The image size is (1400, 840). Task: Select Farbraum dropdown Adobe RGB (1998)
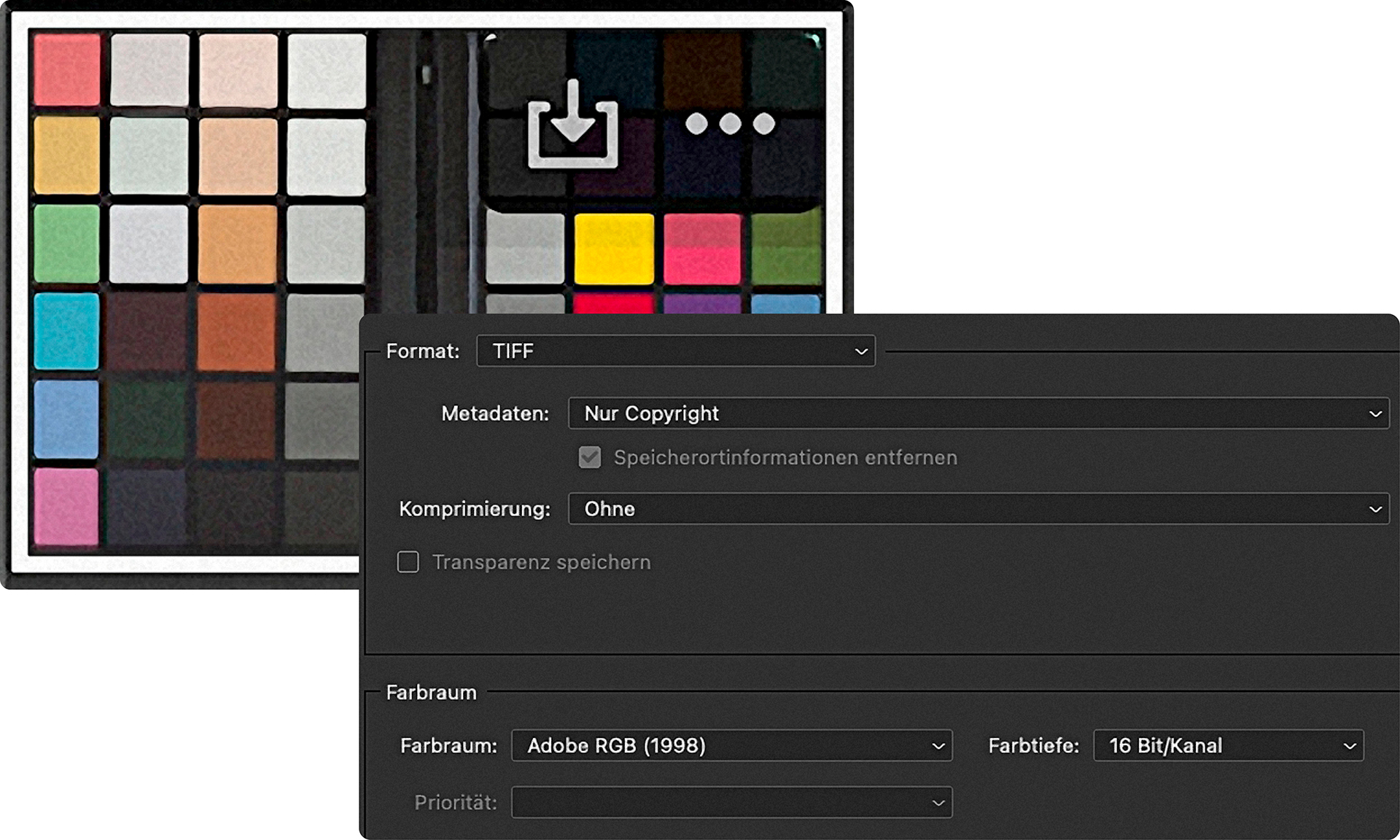732,746
